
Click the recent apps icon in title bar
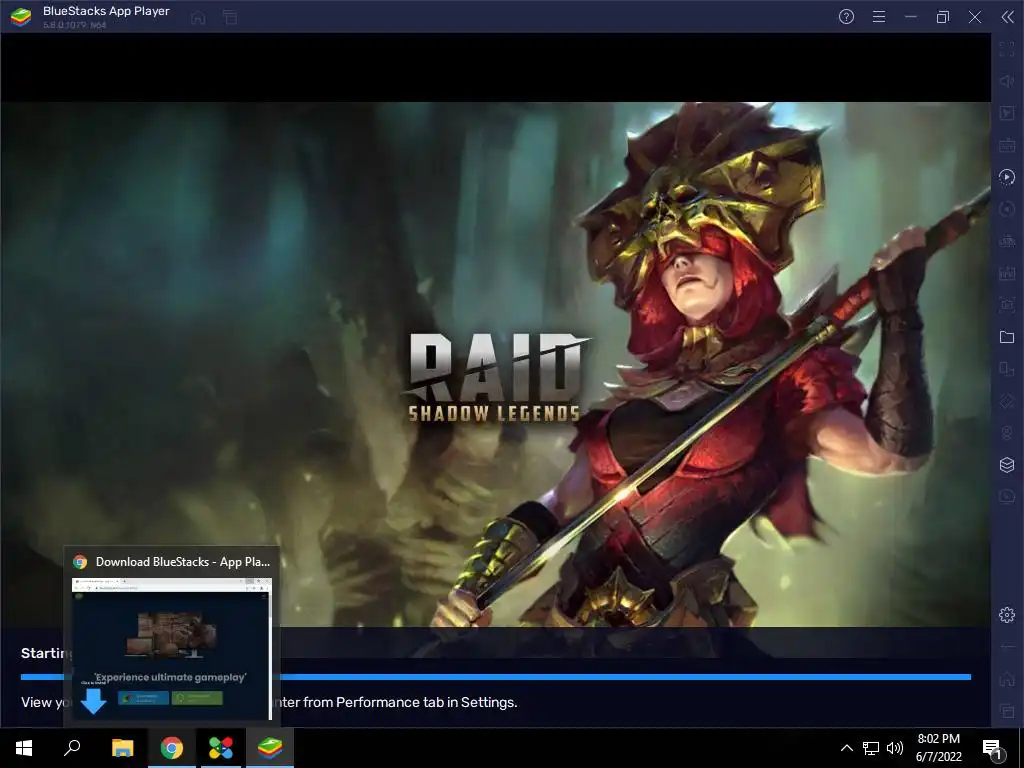click(230, 18)
